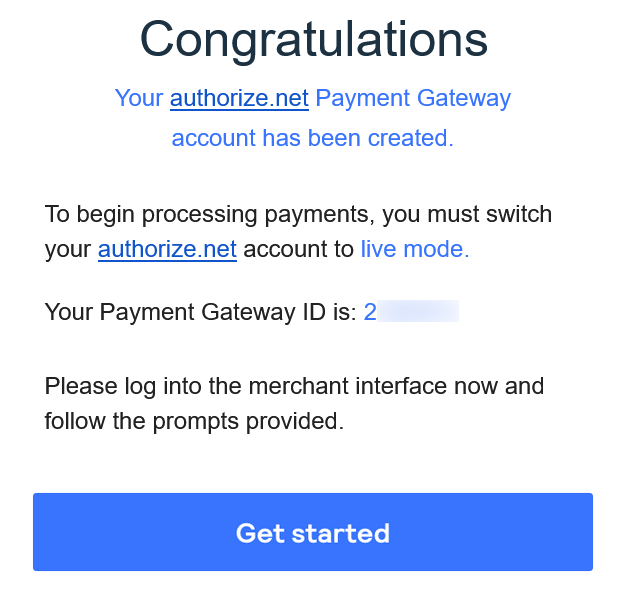Click the Congratulations heading
This screenshot has width=627, height=590.
tap(314, 40)
